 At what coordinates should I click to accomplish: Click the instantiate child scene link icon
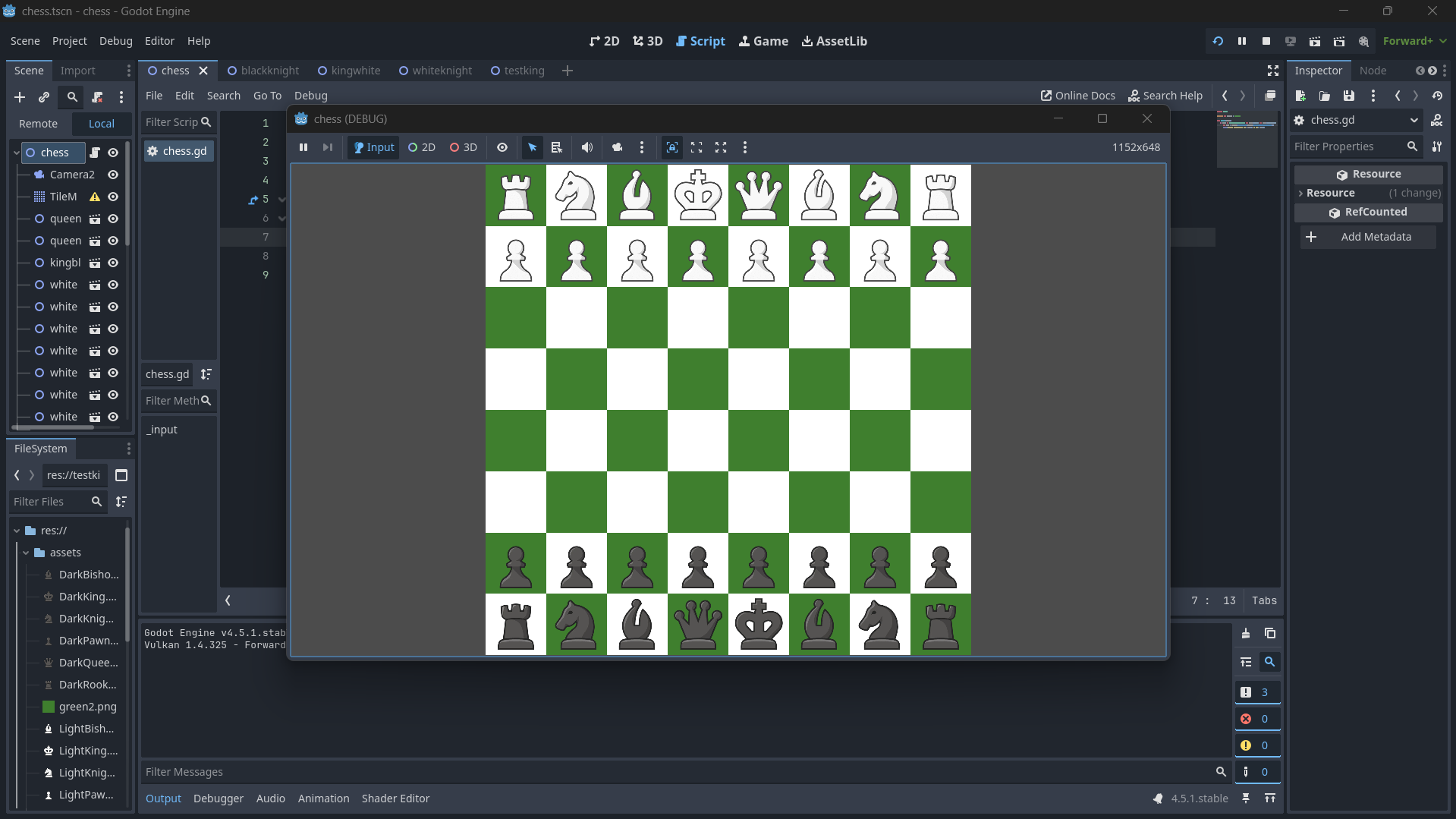(x=44, y=97)
